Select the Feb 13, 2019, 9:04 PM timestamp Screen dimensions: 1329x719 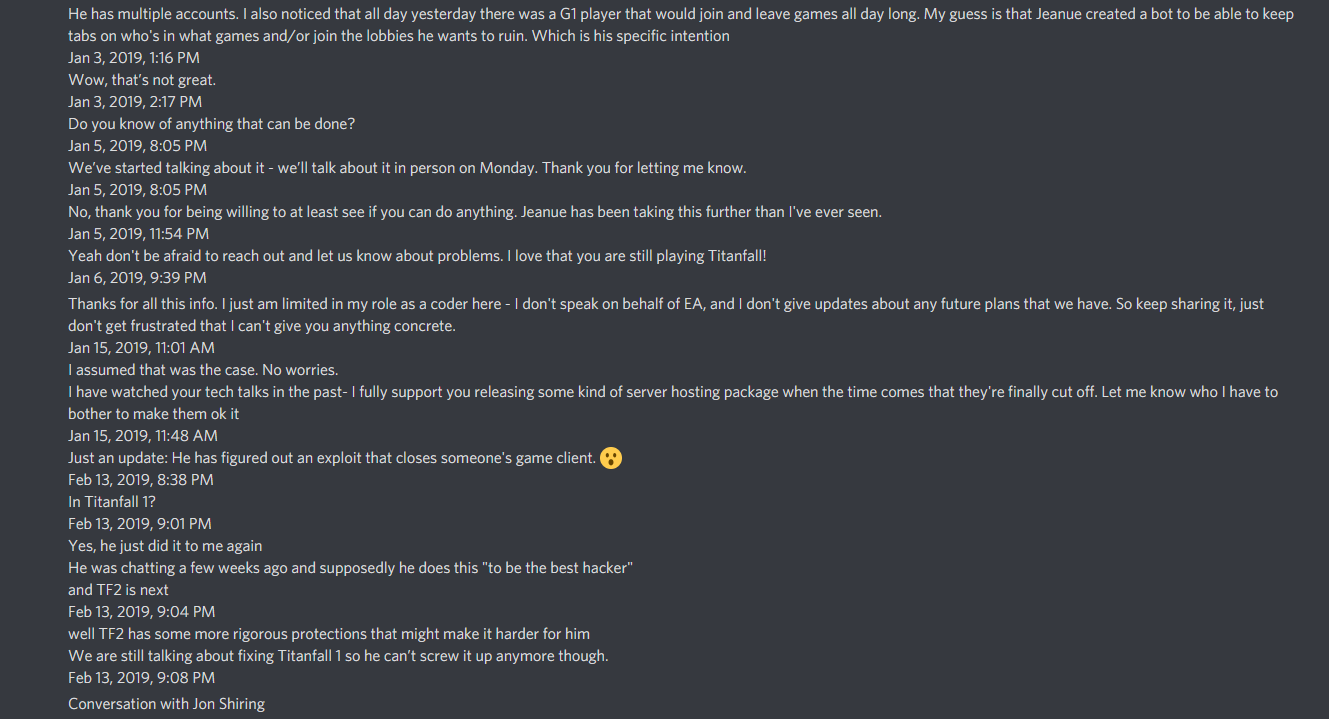tap(141, 612)
